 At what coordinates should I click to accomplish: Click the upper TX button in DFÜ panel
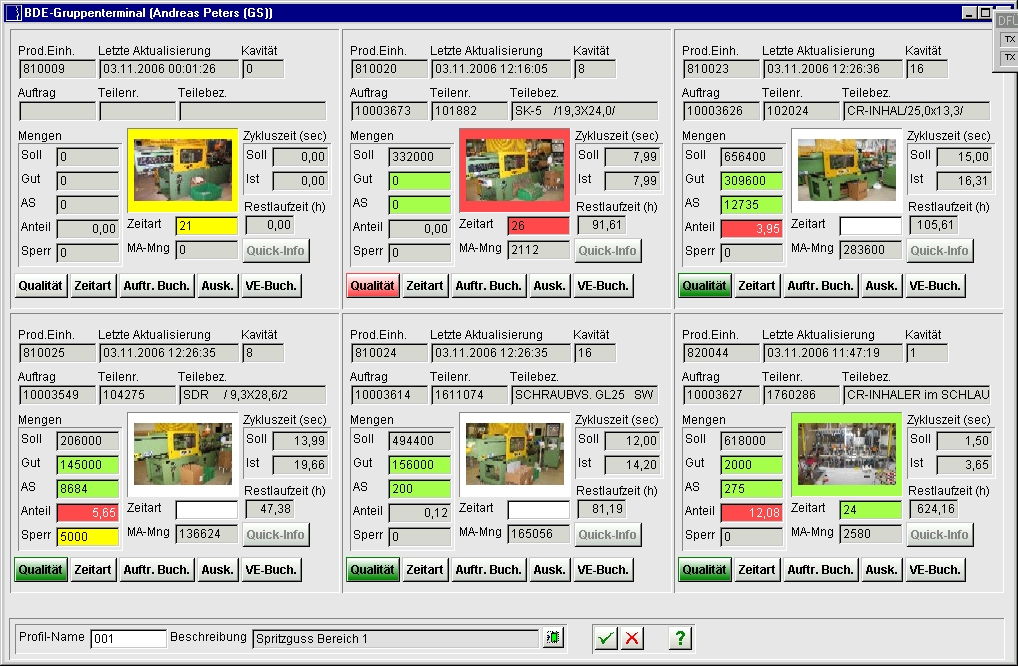1008,40
